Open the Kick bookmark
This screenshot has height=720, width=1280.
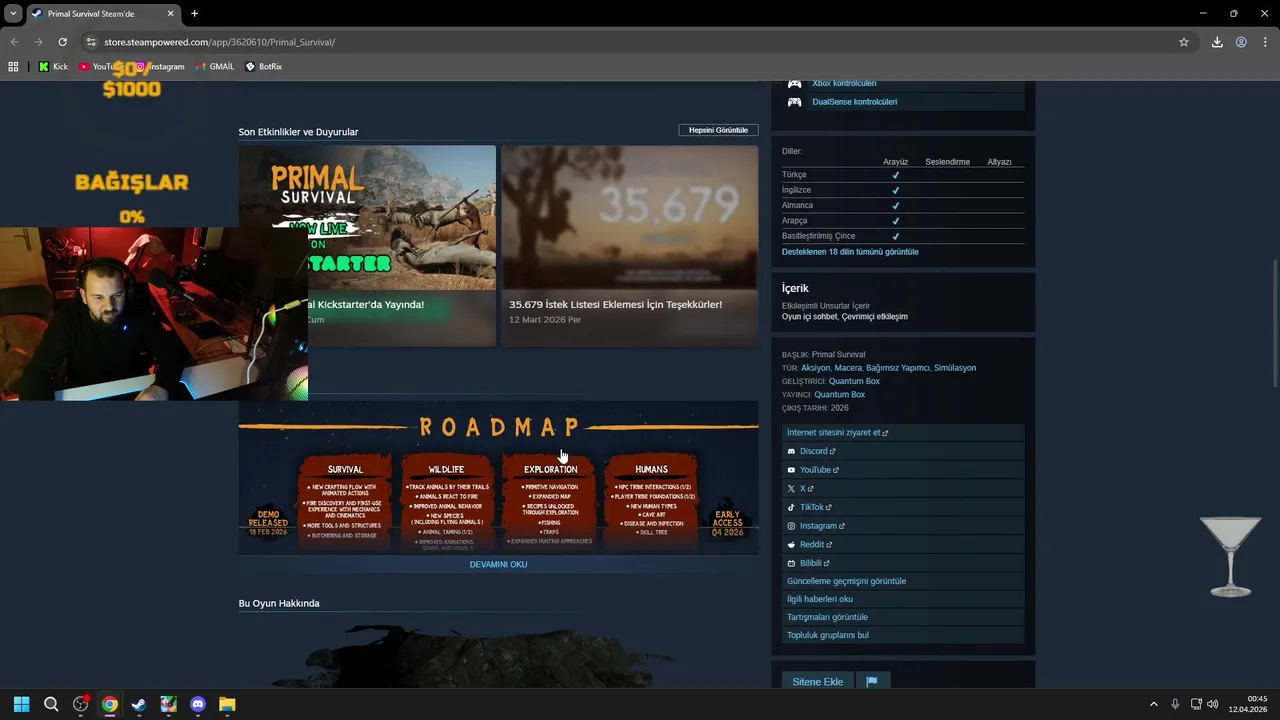coord(54,66)
